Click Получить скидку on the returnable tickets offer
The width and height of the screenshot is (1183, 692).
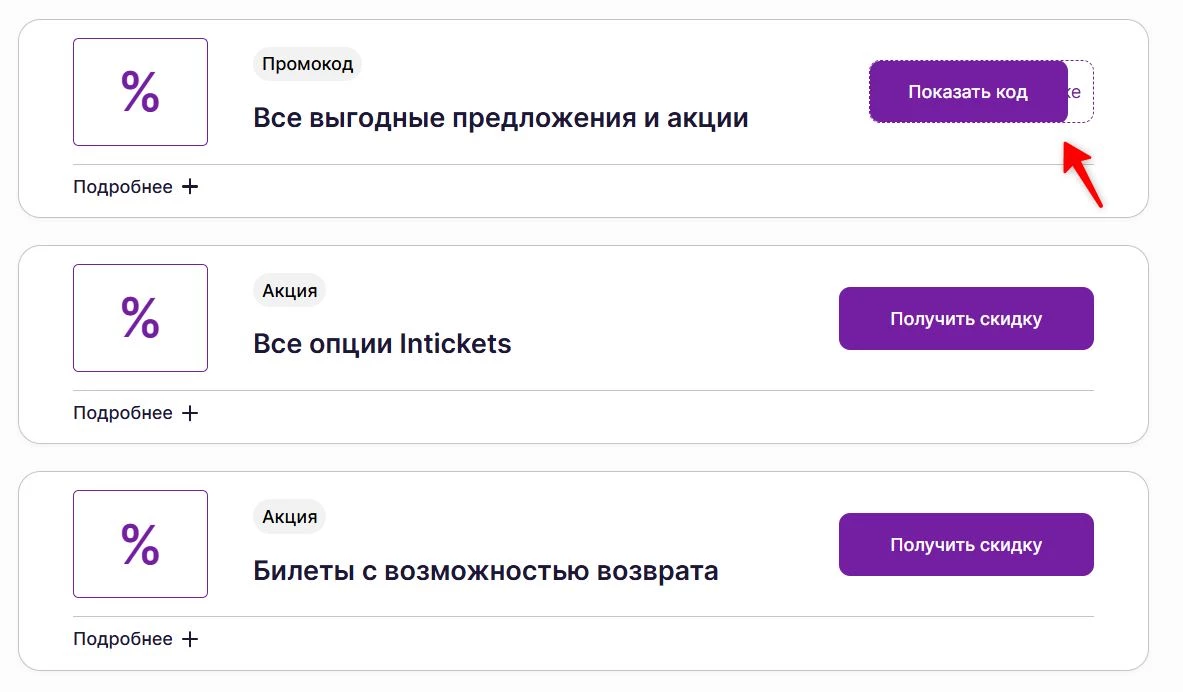point(965,544)
